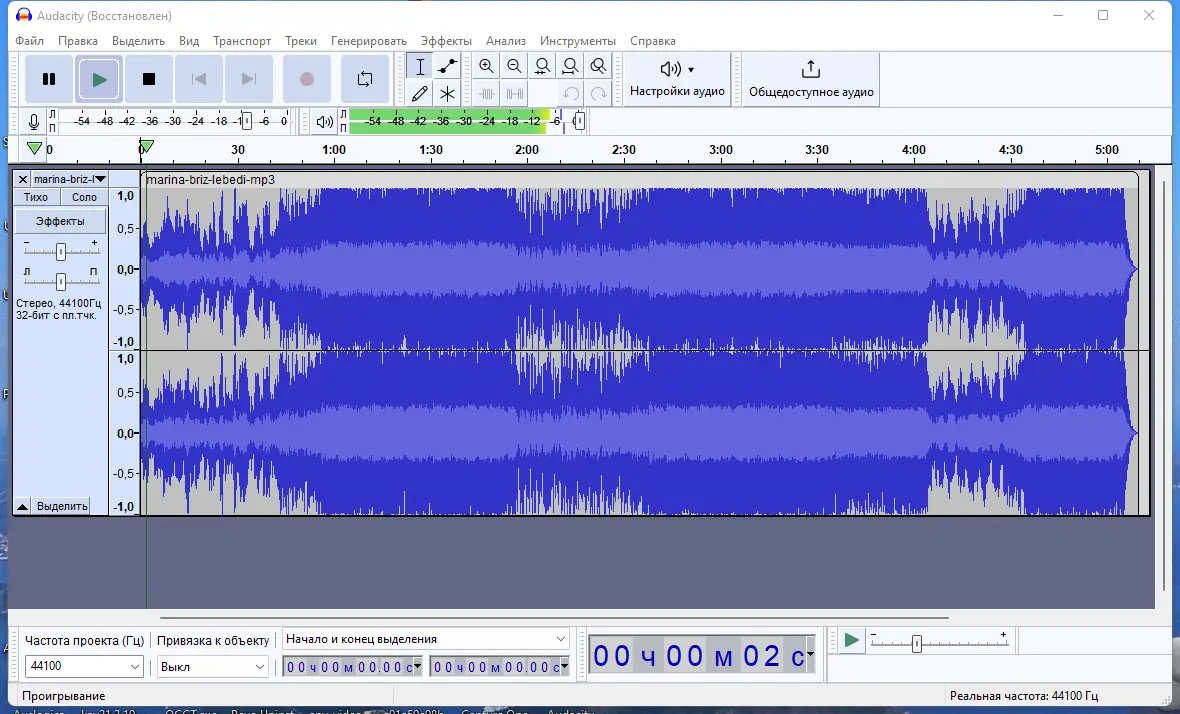This screenshot has width=1180, height=714.
Task: Select the Multi-tool asterisk icon
Action: pyautogui.click(x=448, y=94)
